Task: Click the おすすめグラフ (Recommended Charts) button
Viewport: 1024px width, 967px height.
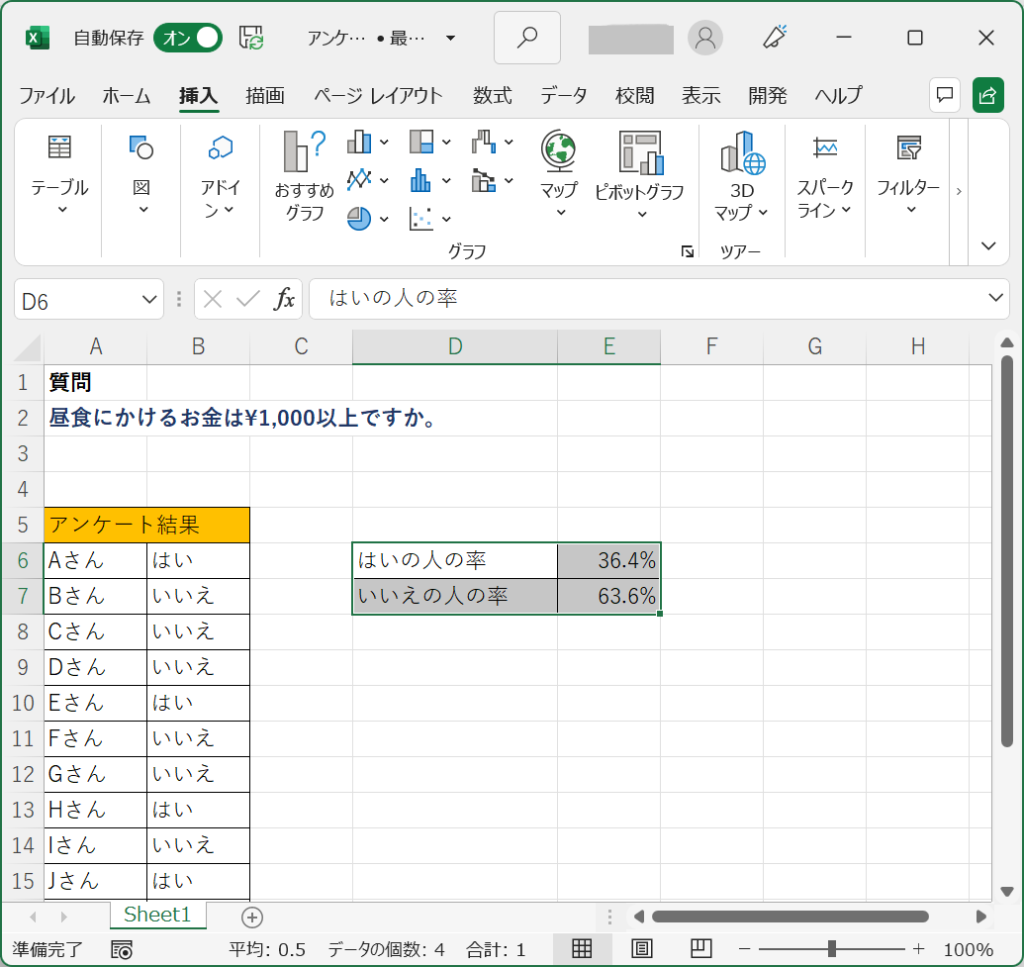Action: 304,175
